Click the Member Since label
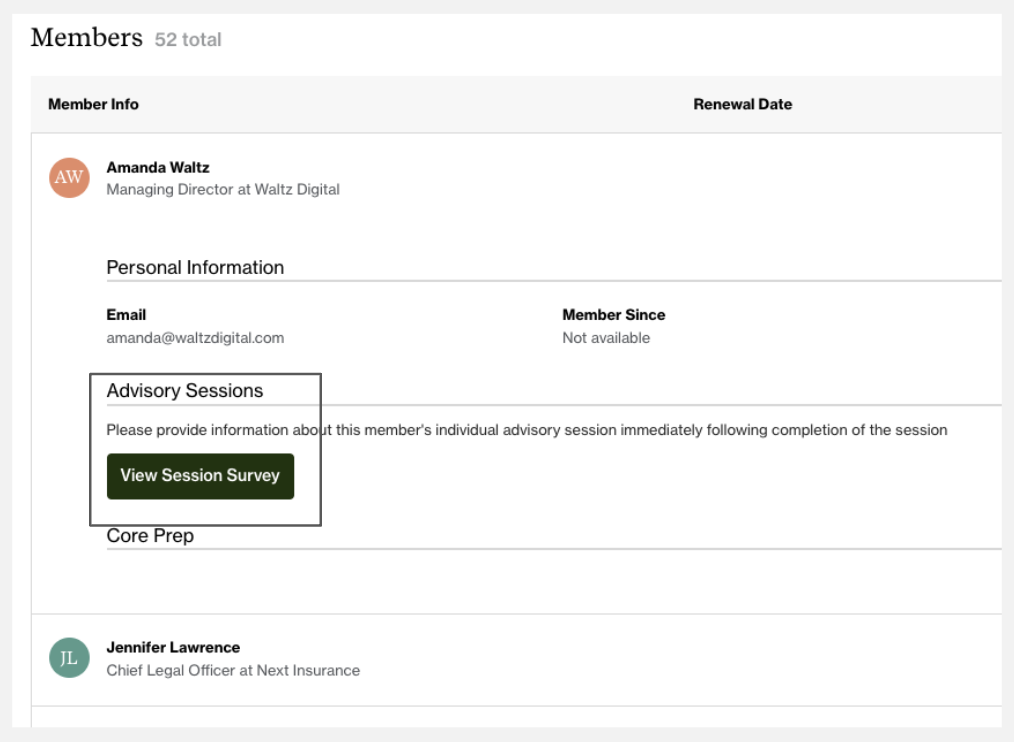 [614, 315]
